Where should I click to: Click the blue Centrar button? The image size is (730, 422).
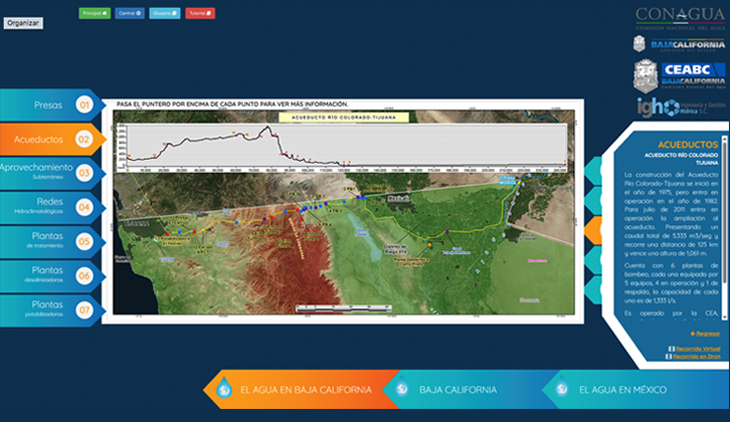[129, 13]
